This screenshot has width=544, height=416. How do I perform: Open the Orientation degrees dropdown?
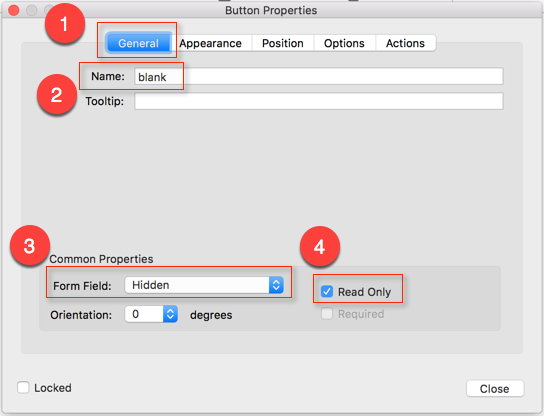pos(151,314)
